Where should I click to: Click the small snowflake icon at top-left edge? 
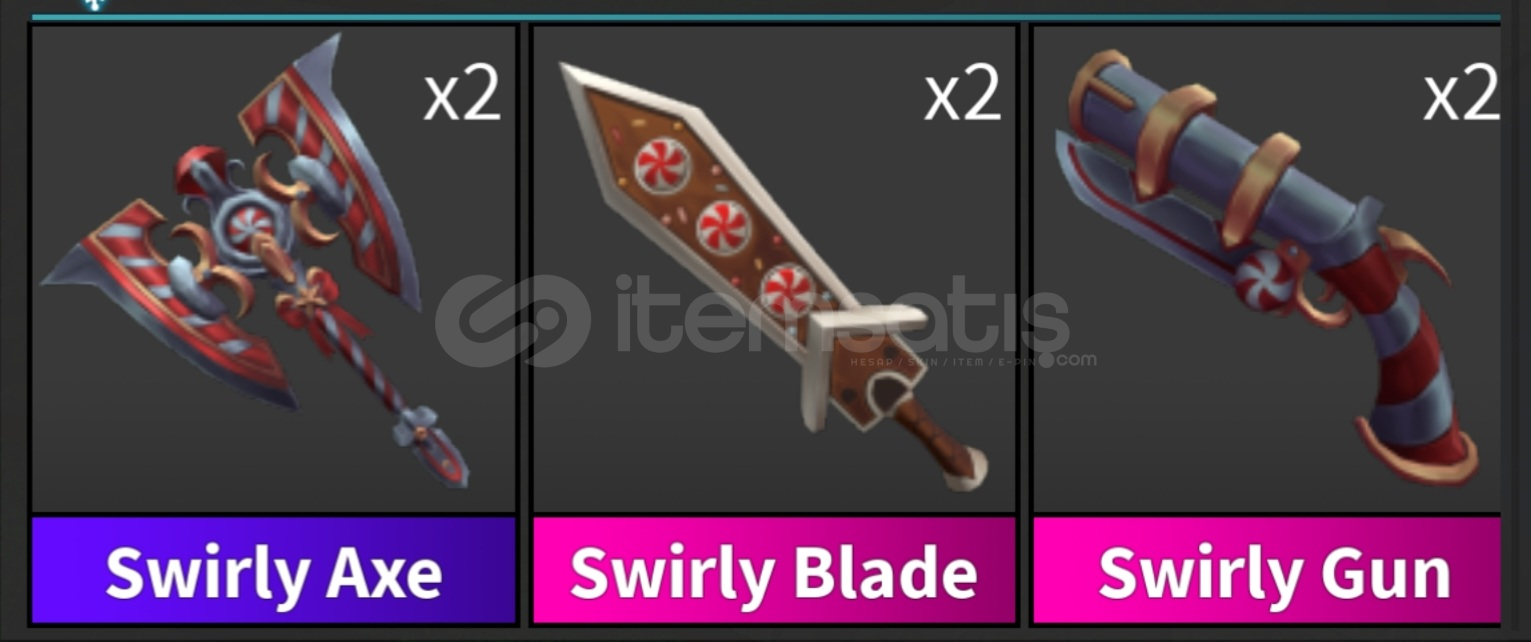93,4
